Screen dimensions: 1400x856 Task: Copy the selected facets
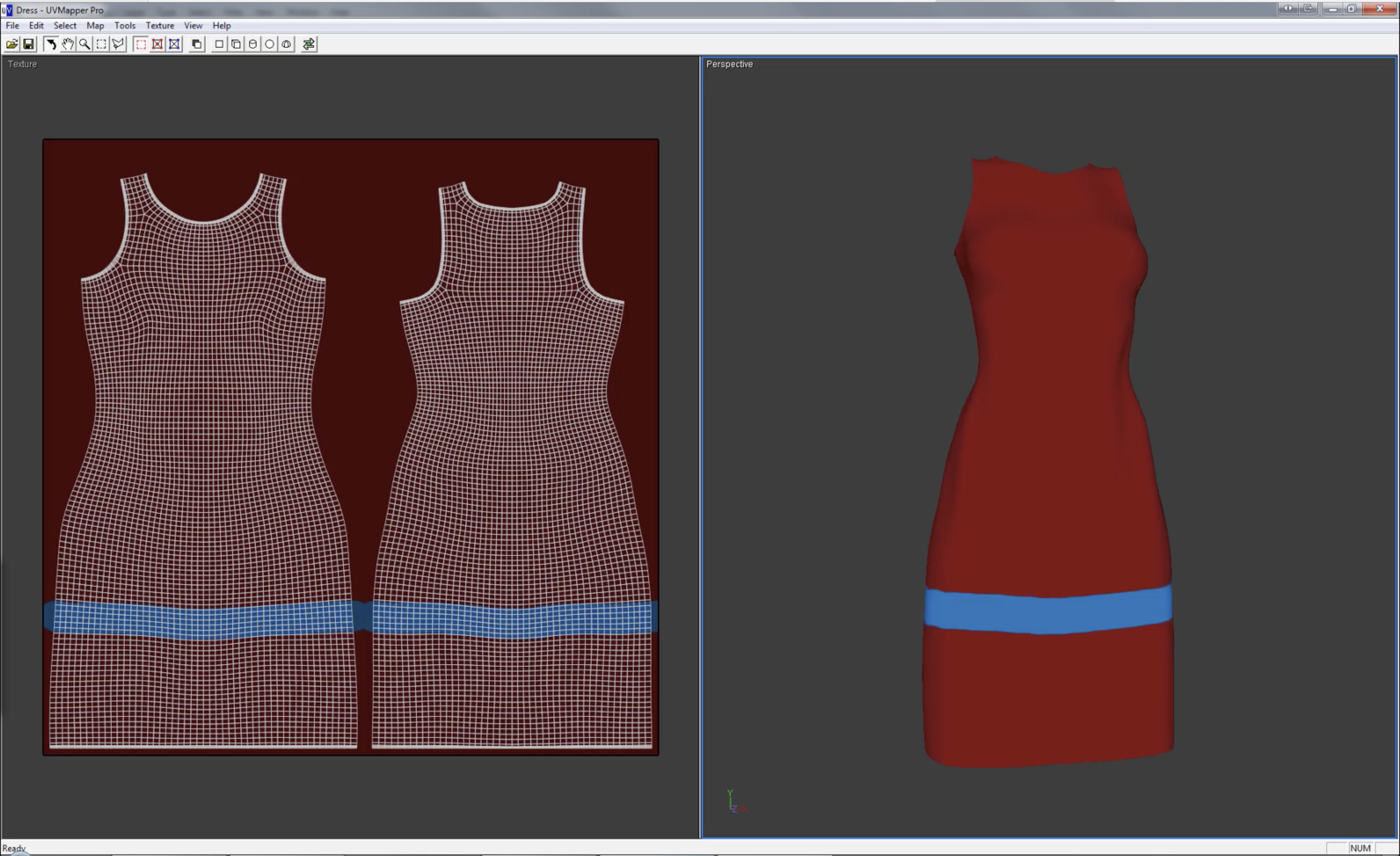coord(196,44)
